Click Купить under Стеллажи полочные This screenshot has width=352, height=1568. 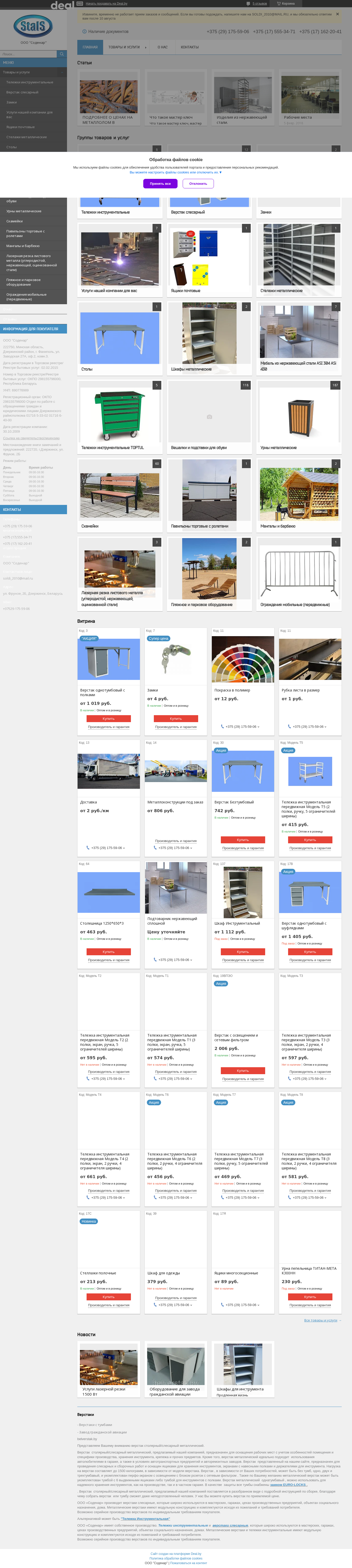click(108, 1297)
